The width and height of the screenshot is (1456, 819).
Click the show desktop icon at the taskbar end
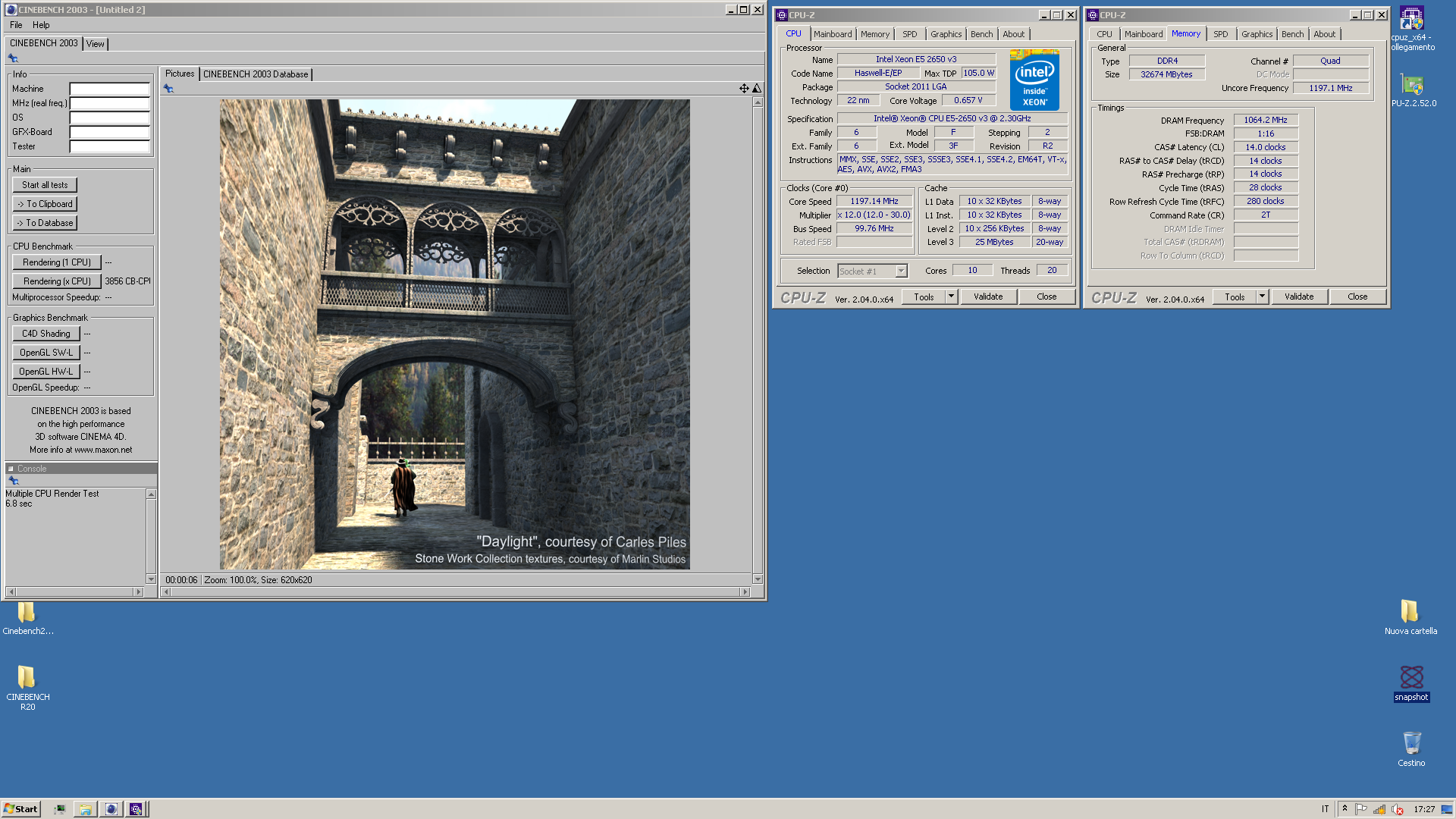(x=1447, y=809)
